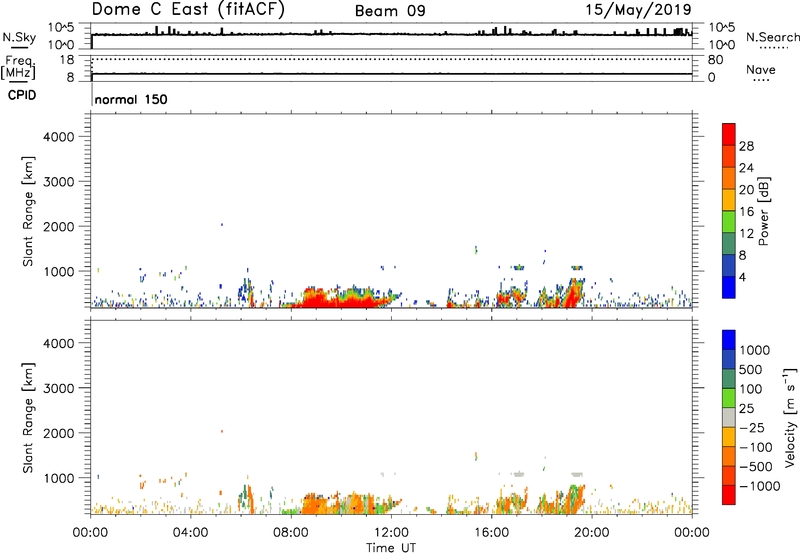
Task: Click the date "15/May/2019"
Action: click(638, 9)
